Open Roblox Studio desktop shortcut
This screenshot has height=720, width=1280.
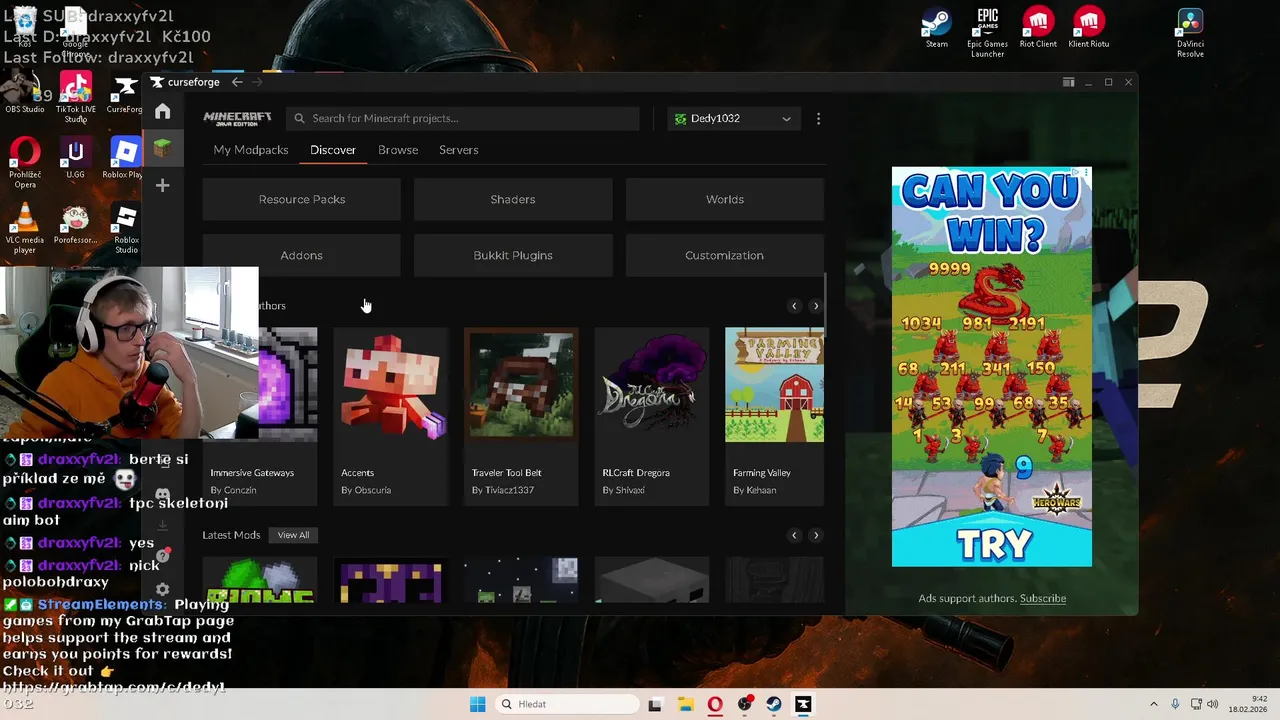(126, 229)
